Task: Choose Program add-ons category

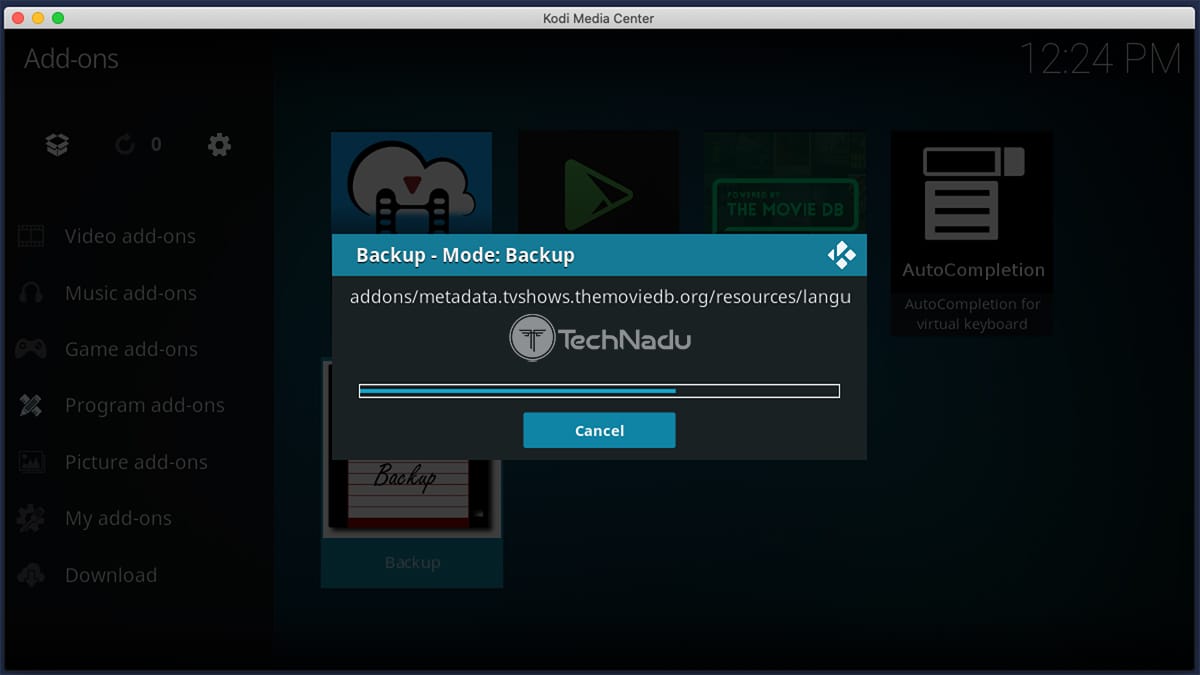Action: point(145,405)
